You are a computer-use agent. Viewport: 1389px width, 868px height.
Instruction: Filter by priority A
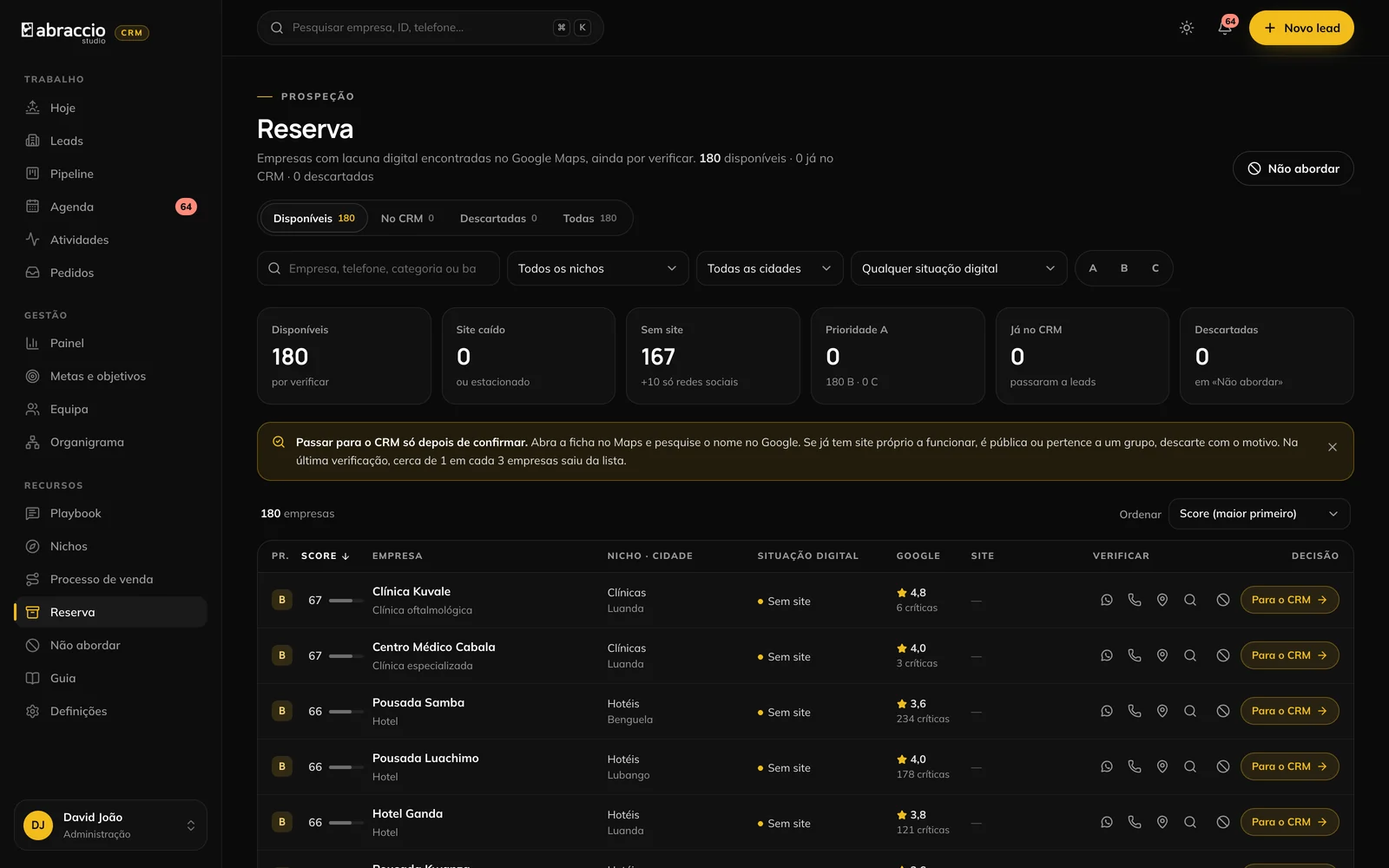pyautogui.click(x=1093, y=268)
